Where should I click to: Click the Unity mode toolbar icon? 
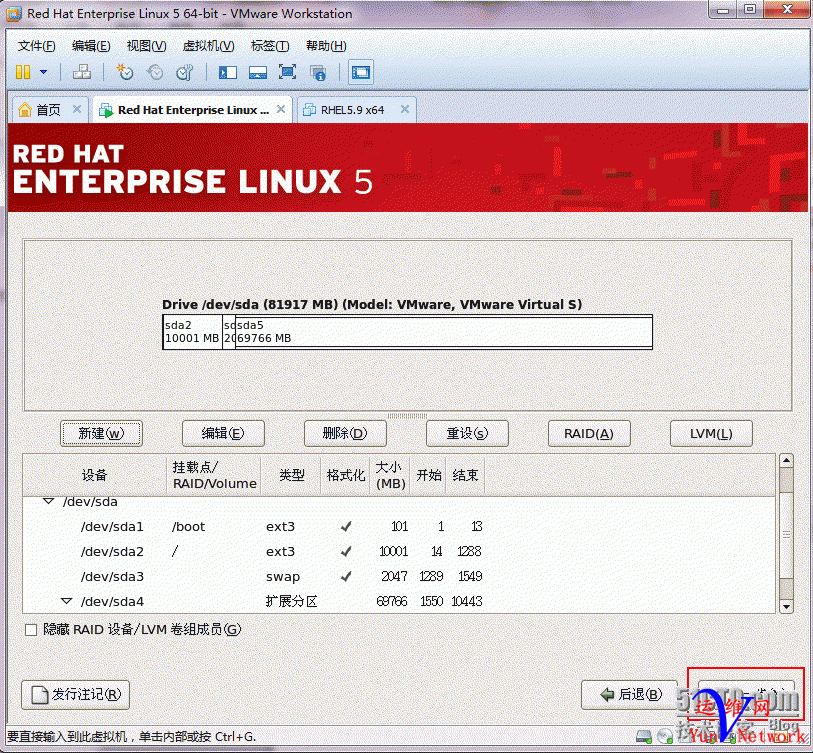pyautogui.click(x=318, y=72)
